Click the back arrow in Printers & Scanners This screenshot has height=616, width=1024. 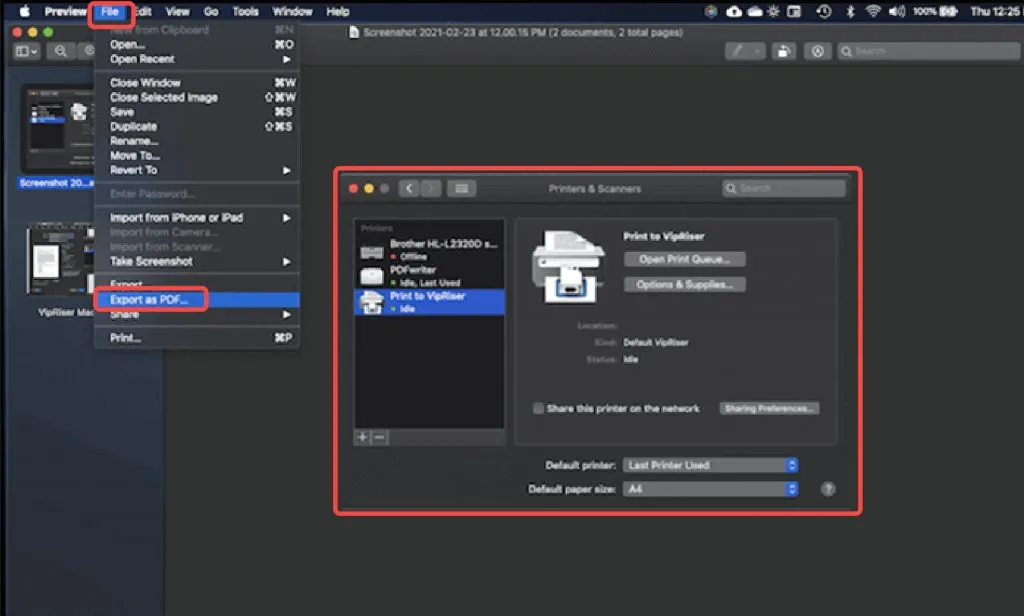click(x=410, y=188)
